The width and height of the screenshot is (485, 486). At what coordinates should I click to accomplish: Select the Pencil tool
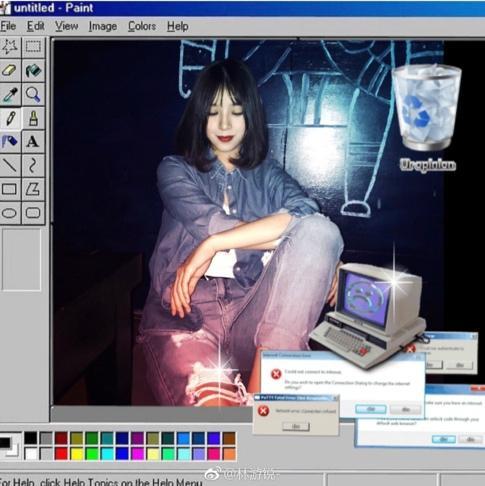[10, 118]
